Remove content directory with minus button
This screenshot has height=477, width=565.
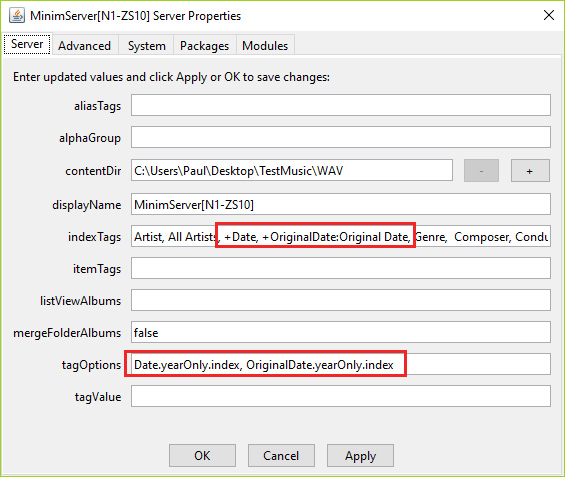481,171
